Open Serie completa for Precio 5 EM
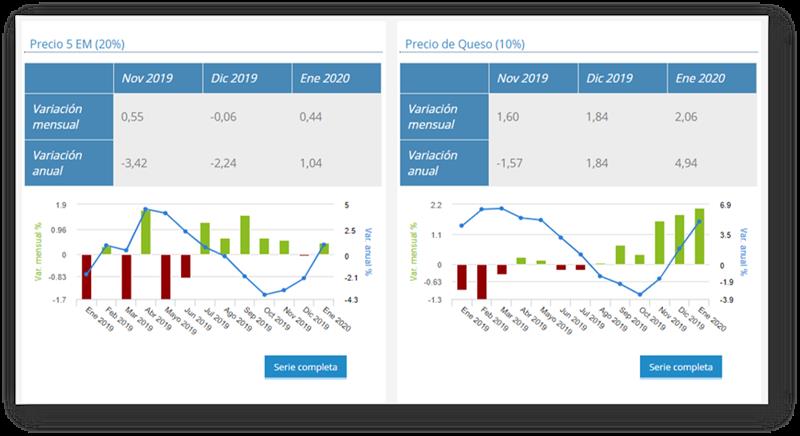The height and width of the screenshot is (436, 800). pos(307,367)
